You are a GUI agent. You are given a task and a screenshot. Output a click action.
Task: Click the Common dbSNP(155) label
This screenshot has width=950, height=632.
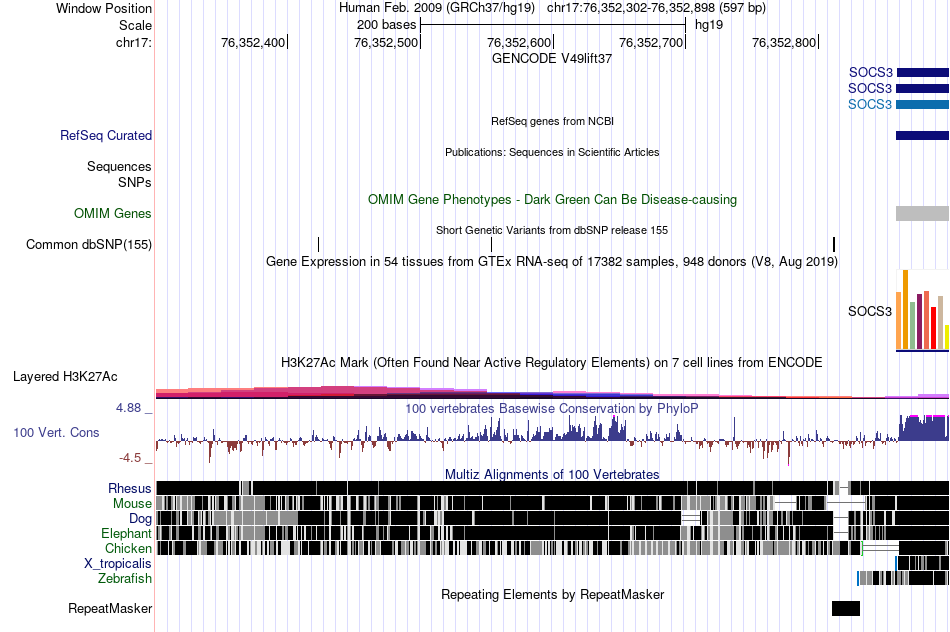[89, 245]
